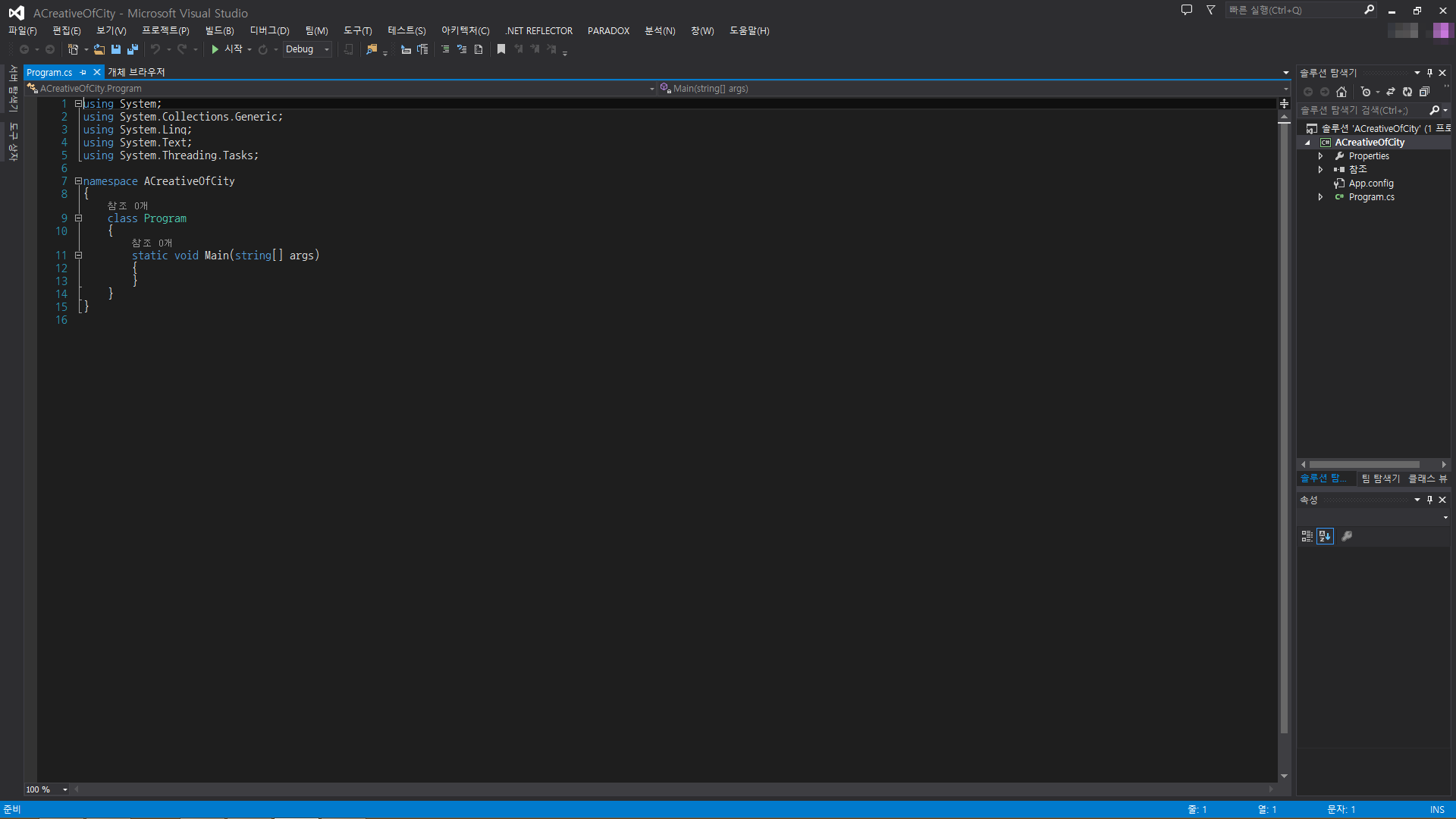Switch to the 클래스 뷰 tab

tap(1427, 479)
